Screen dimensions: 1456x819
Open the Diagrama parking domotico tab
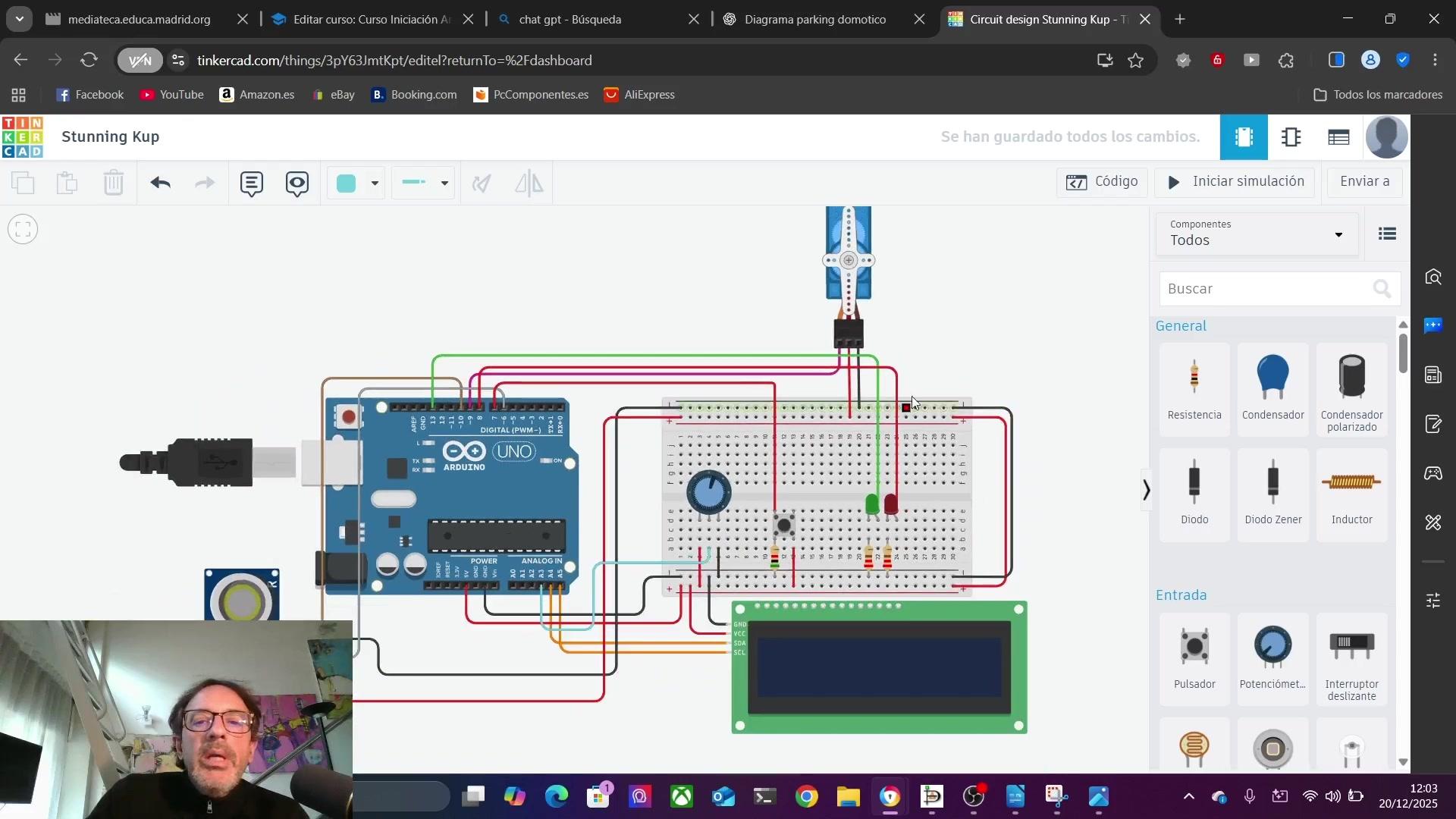coord(814,20)
